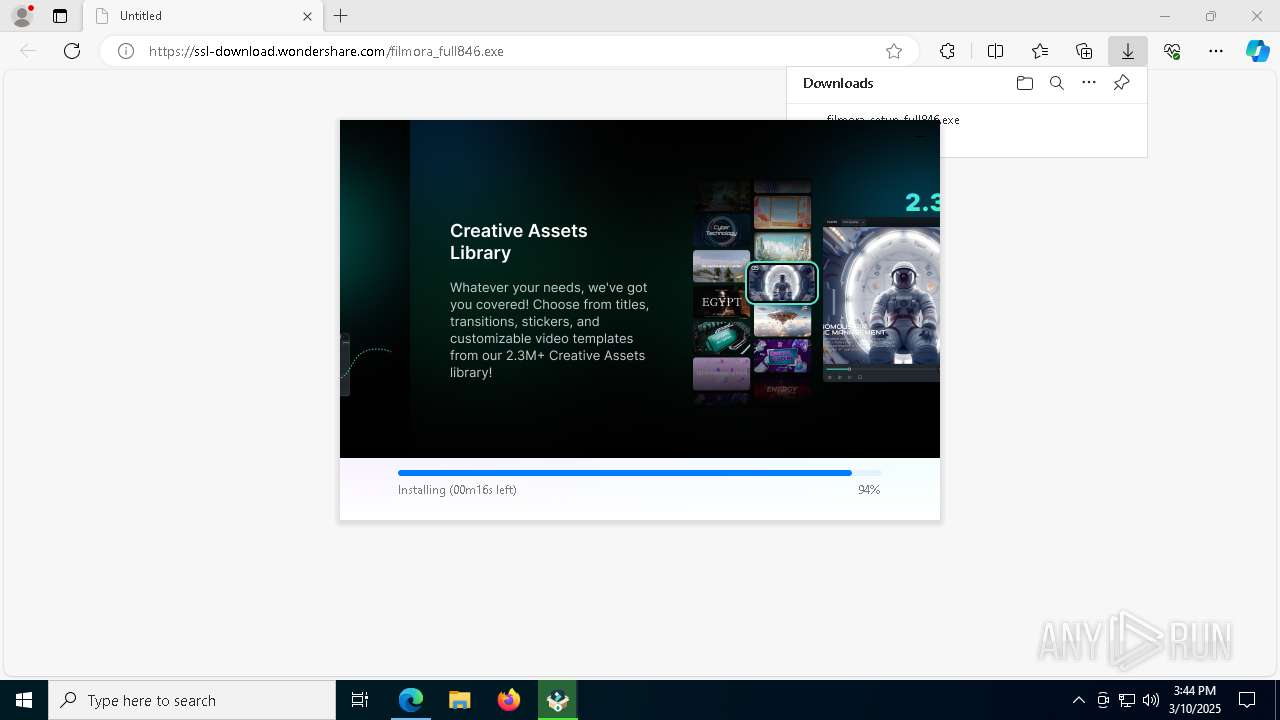Open downloads folder from Downloads panel

tap(1025, 83)
